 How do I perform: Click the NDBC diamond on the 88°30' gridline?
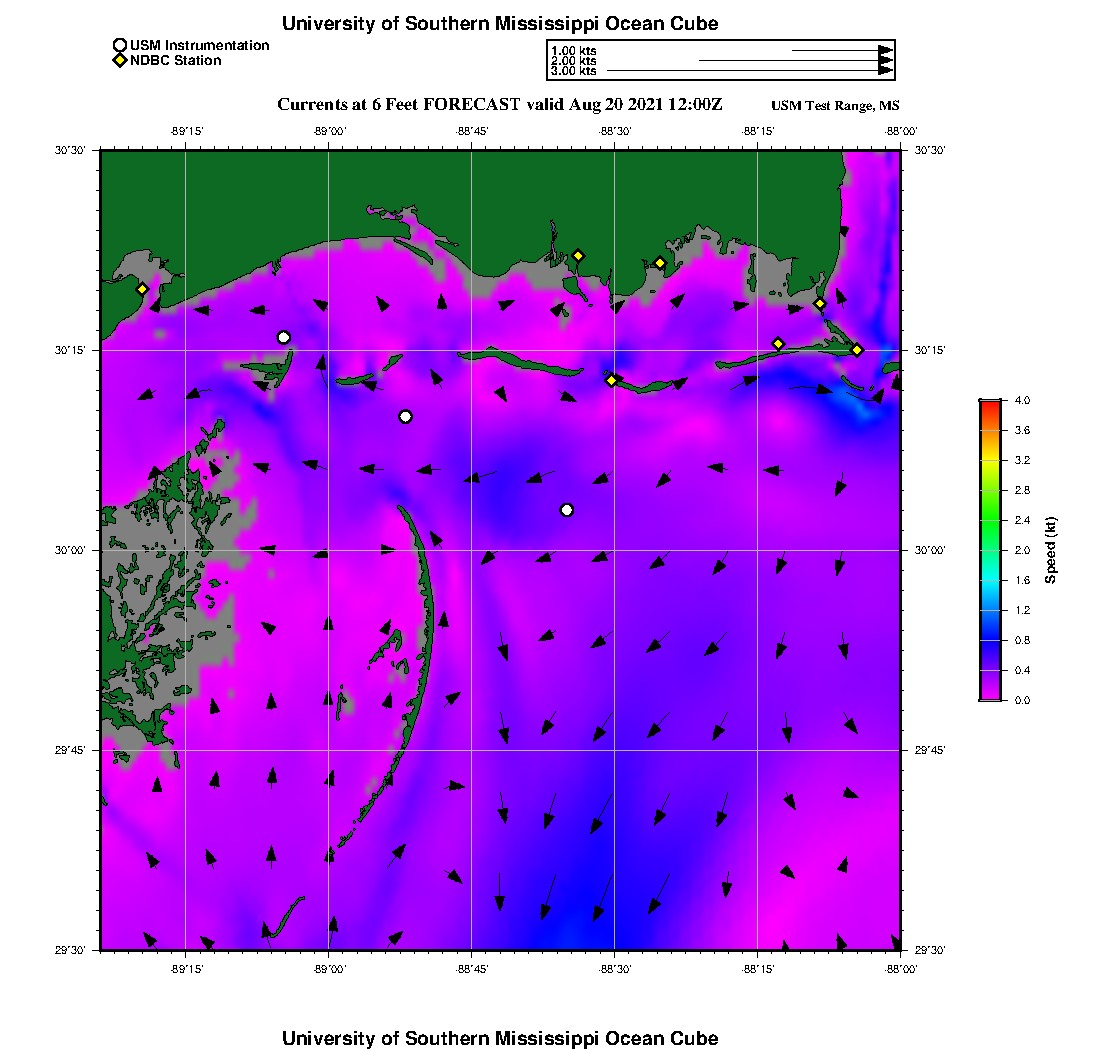[x=612, y=379]
